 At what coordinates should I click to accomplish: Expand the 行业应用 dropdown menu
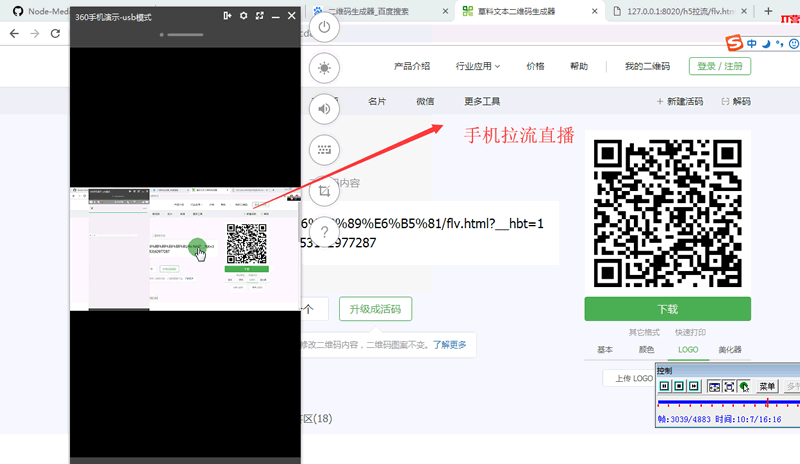click(x=478, y=66)
